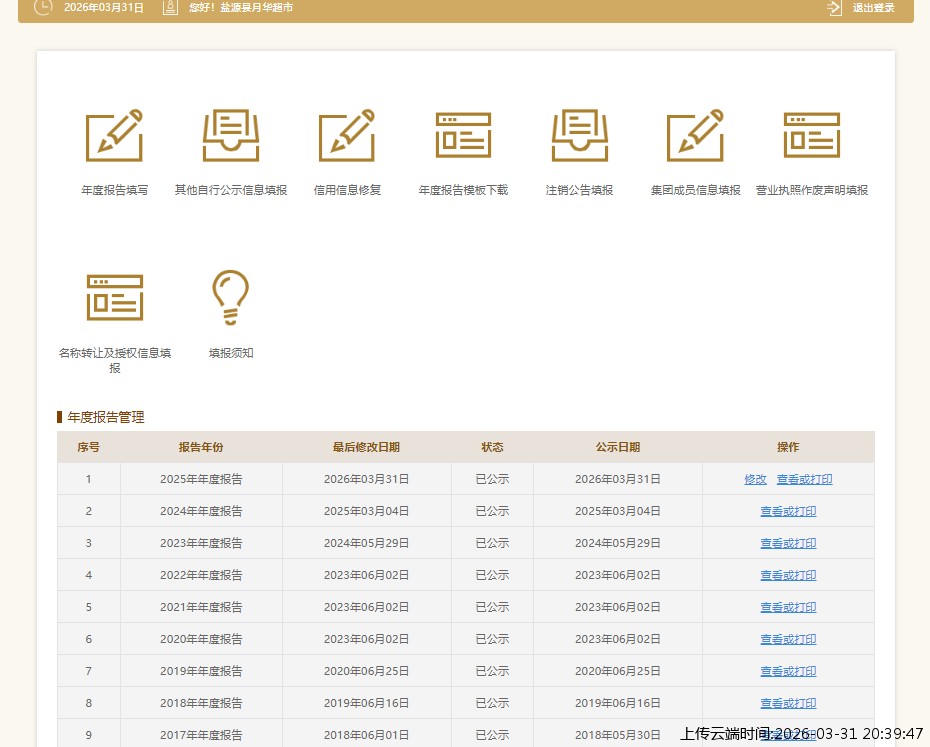Open 信用信息修复 edit icon
This screenshot has width=930, height=747.
pos(347,136)
